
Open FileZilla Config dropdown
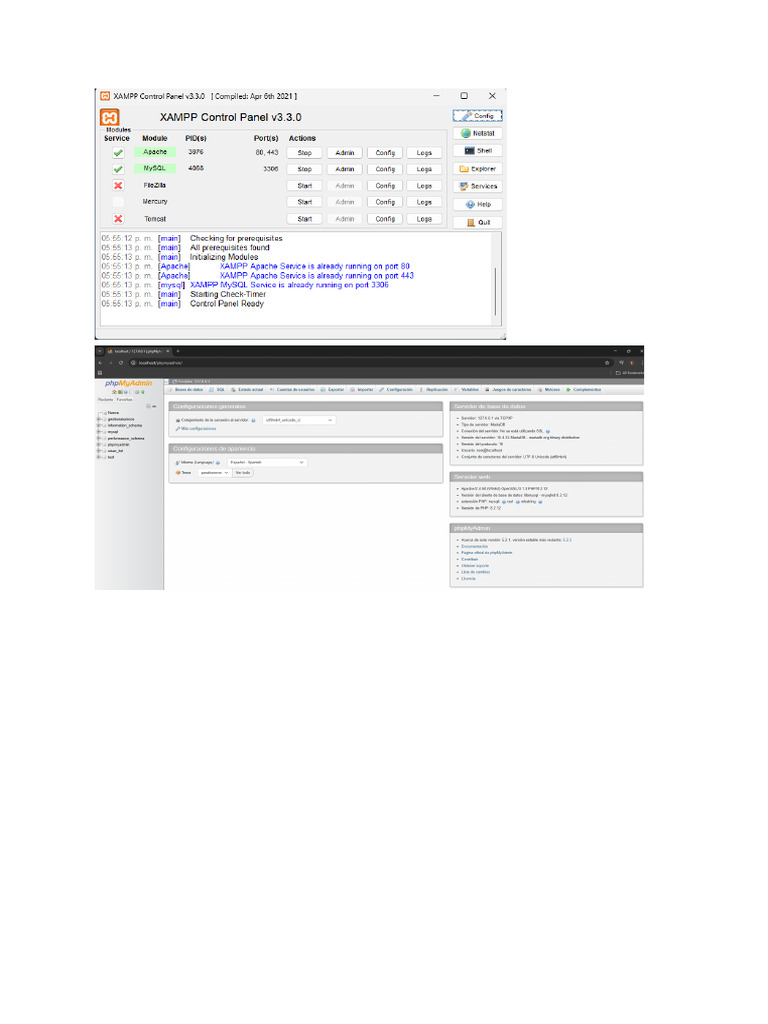click(x=385, y=185)
